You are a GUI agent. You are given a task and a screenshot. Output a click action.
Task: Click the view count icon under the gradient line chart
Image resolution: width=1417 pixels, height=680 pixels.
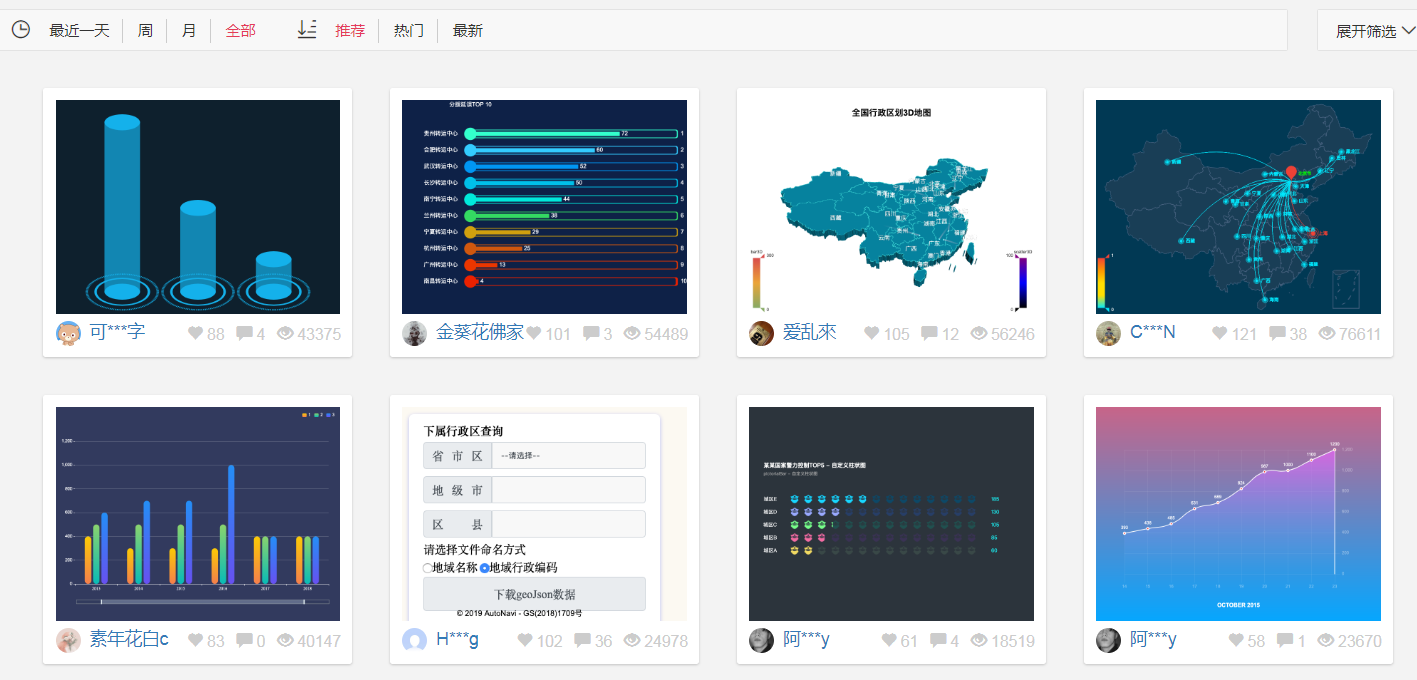click(x=1324, y=640)
